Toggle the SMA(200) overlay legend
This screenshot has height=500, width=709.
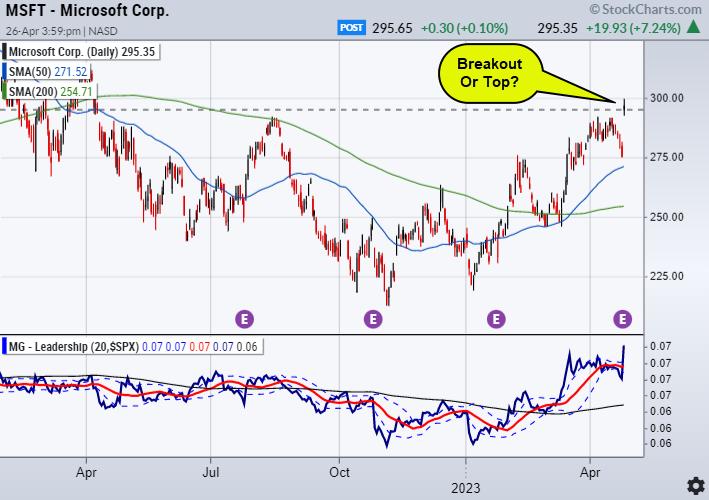point(55,92)
